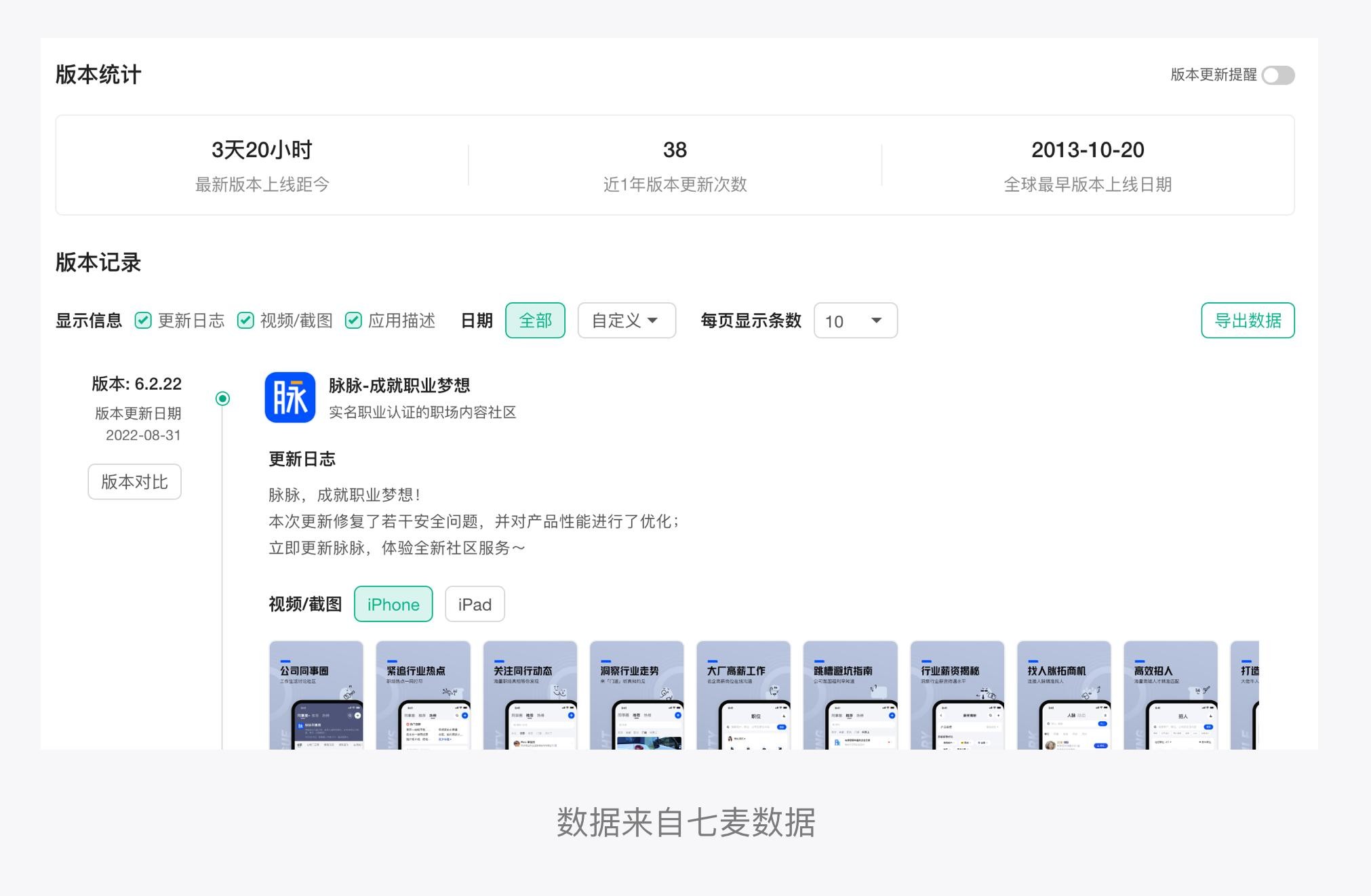Uncheck the 更新日志 checkbox
This screenshot has height=896, width=1371.
[x=143, y=321]
